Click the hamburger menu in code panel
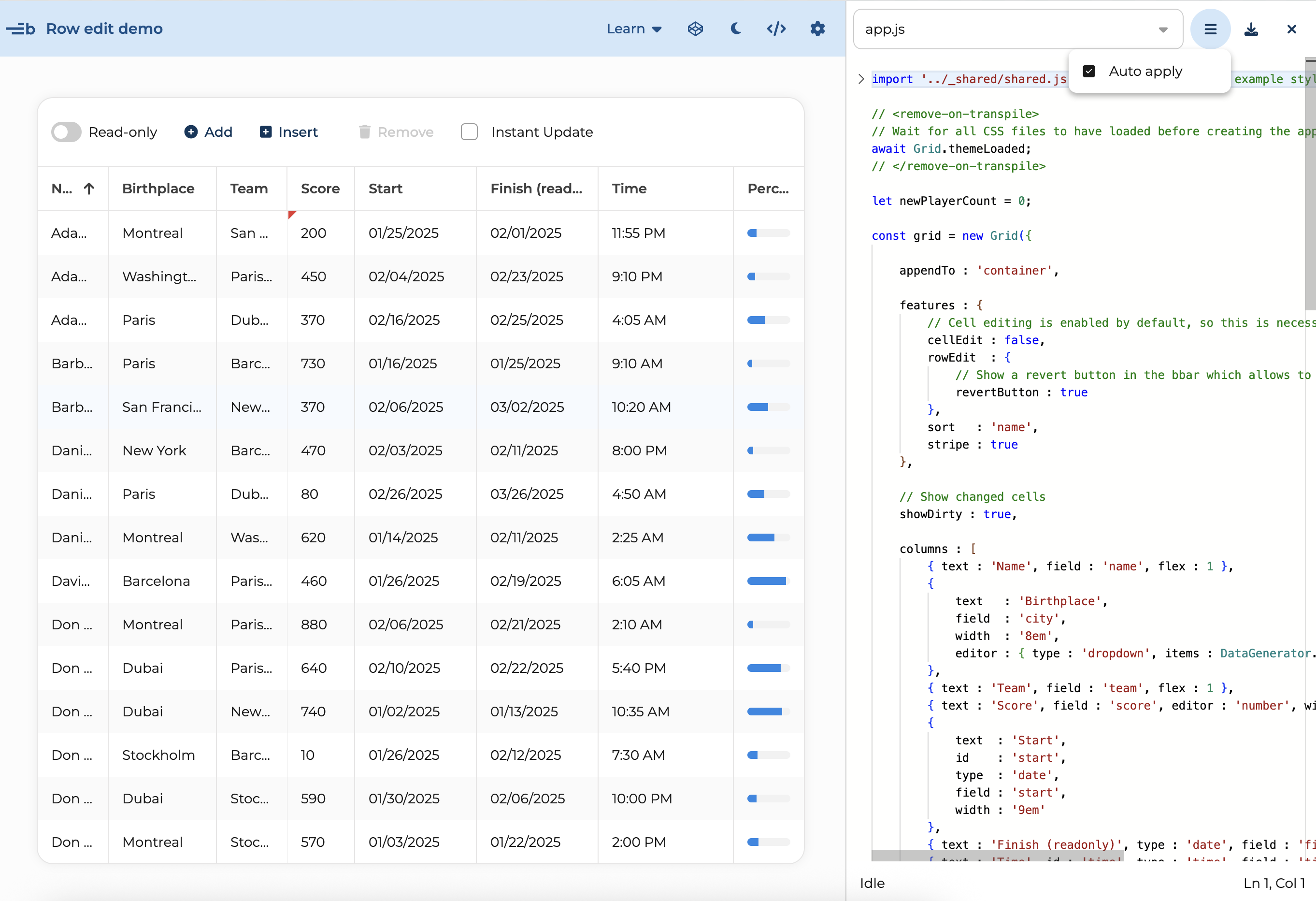The width and height of the screenshot is (1316, 901). pos(1210,29)
